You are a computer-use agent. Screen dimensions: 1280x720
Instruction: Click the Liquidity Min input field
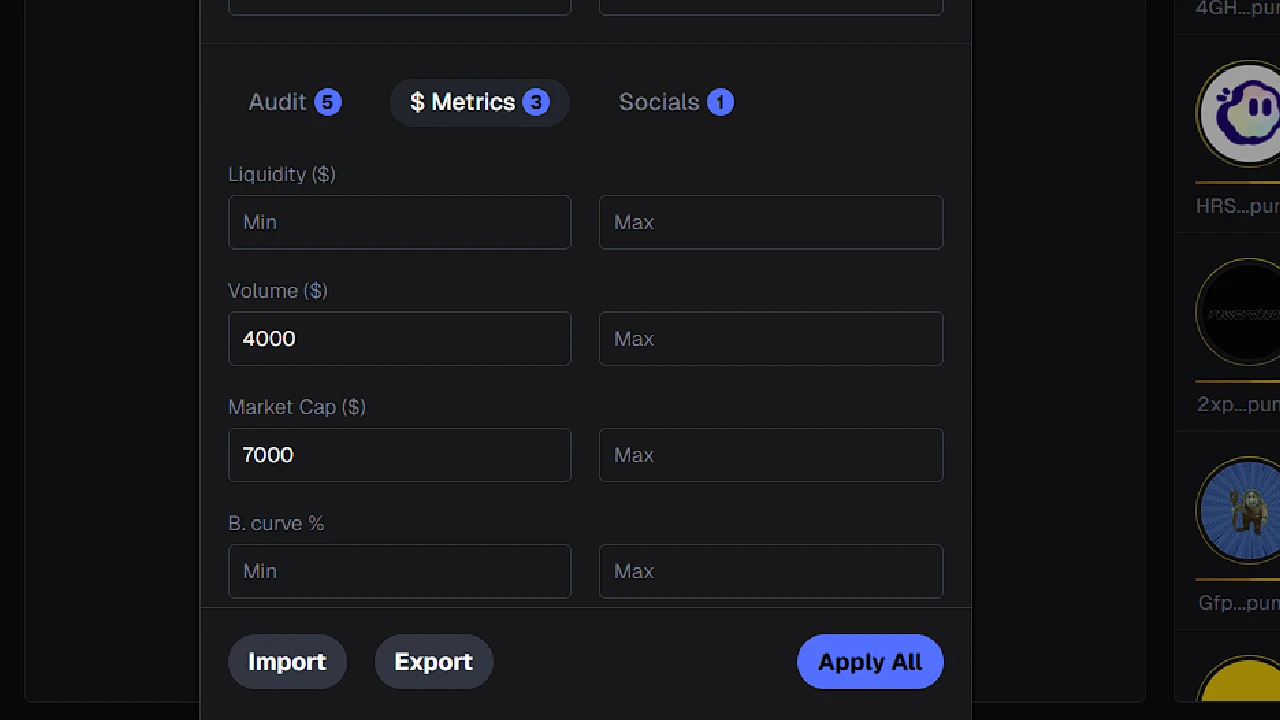[x=399, y=222]
